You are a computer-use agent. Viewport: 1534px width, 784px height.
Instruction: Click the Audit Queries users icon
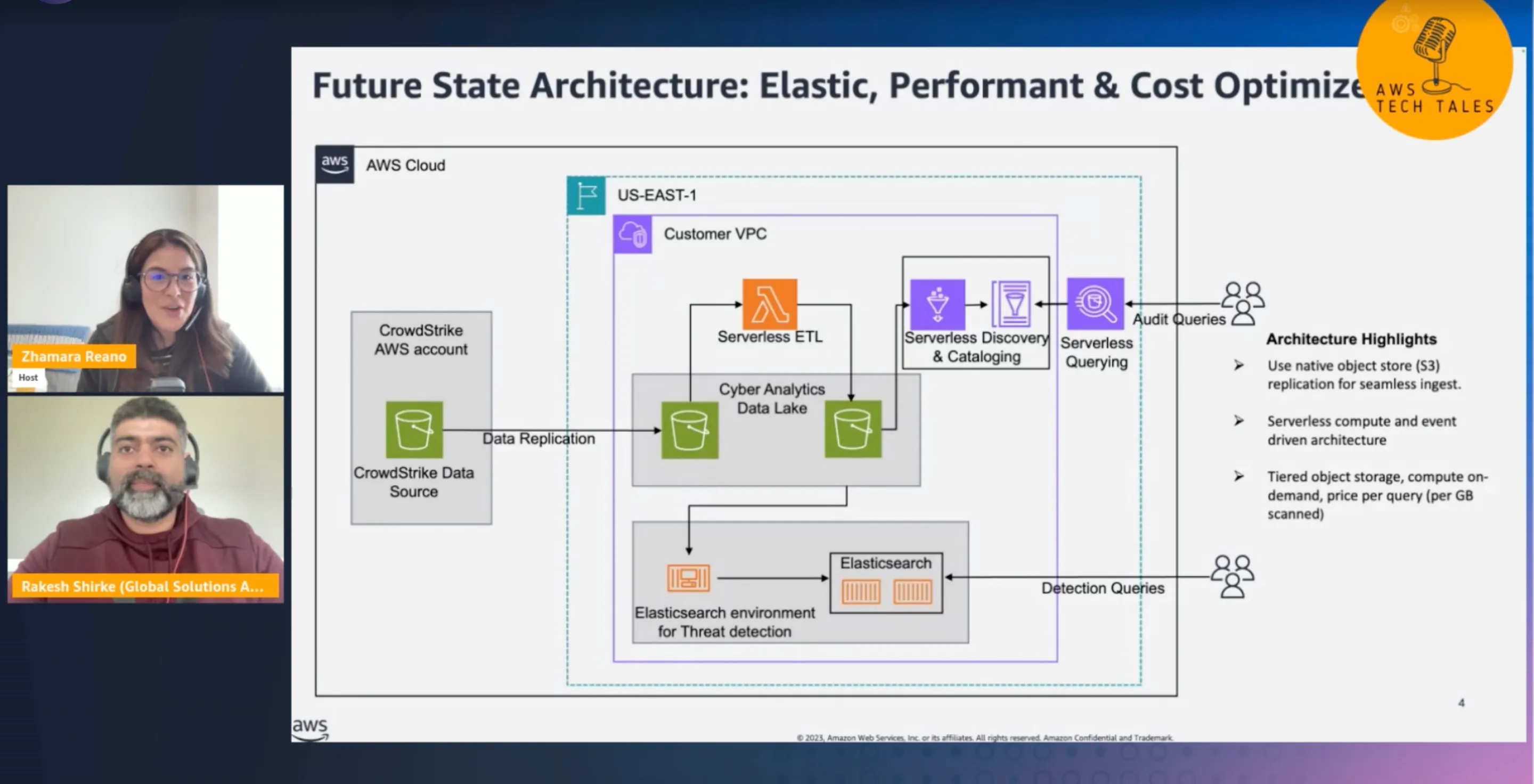(x=1243, y=304)
